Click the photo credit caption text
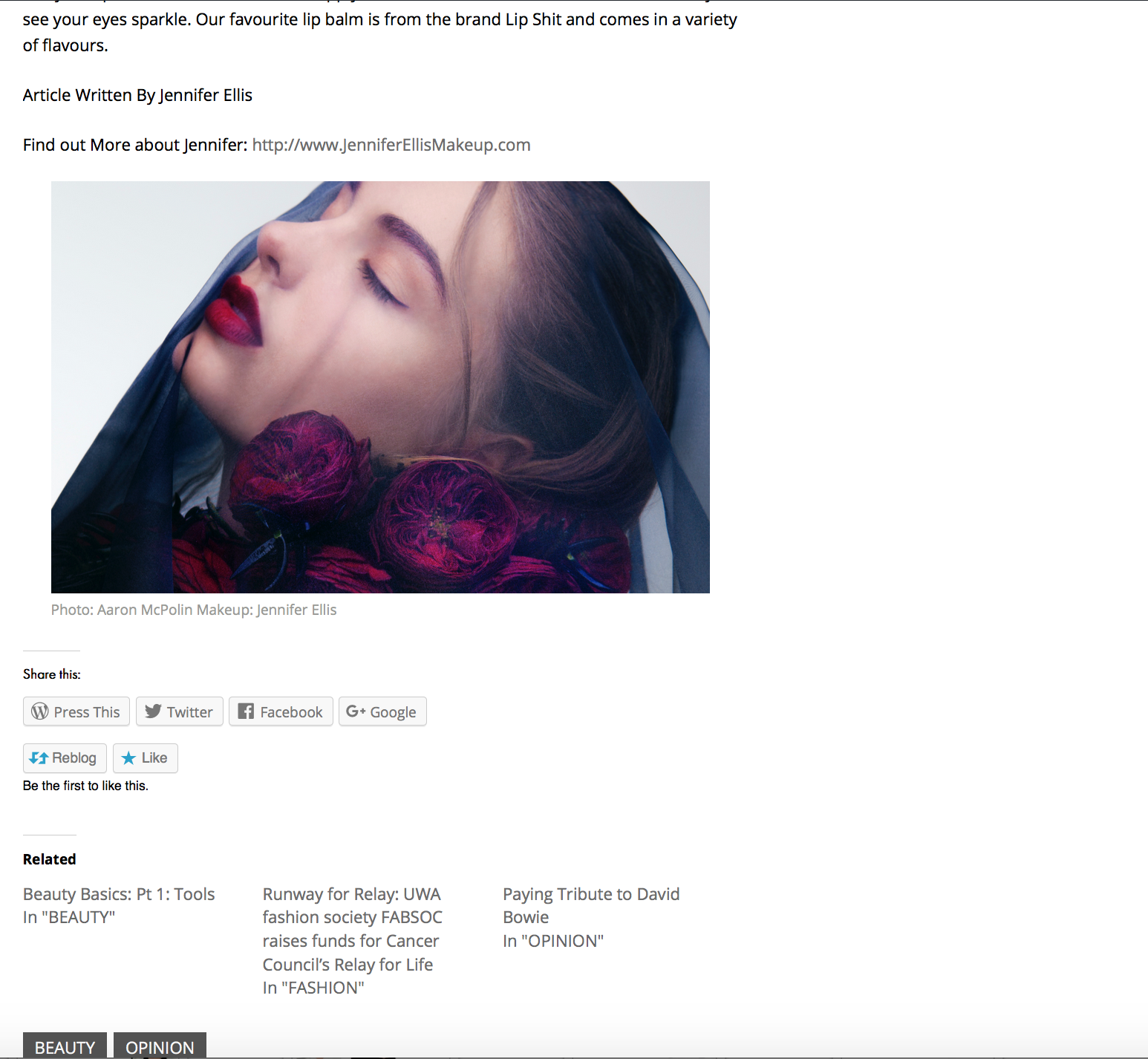1148x1059 pixels. pyautogui.click(x=194, y=610)
